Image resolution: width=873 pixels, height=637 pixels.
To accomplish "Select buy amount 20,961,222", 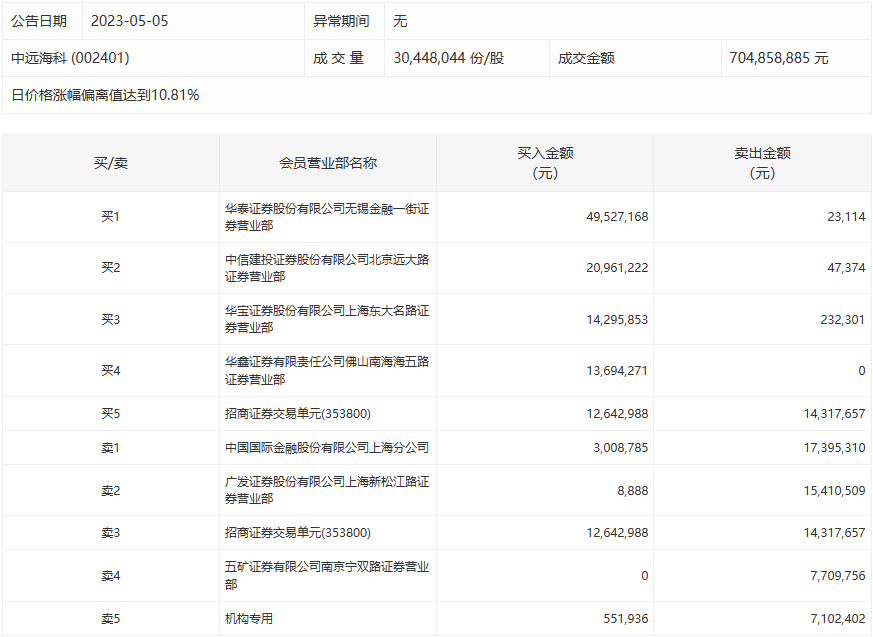I will tap(617, 268).
